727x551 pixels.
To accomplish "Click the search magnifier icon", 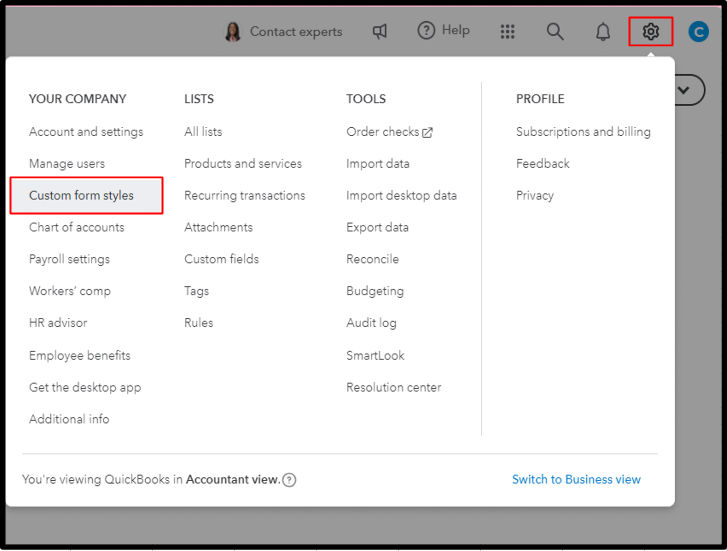I will [555, 32].
